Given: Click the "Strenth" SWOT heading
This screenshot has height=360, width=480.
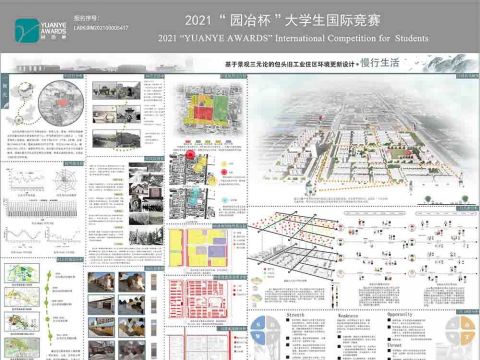Looking at the screenshot, I should 295,315.
